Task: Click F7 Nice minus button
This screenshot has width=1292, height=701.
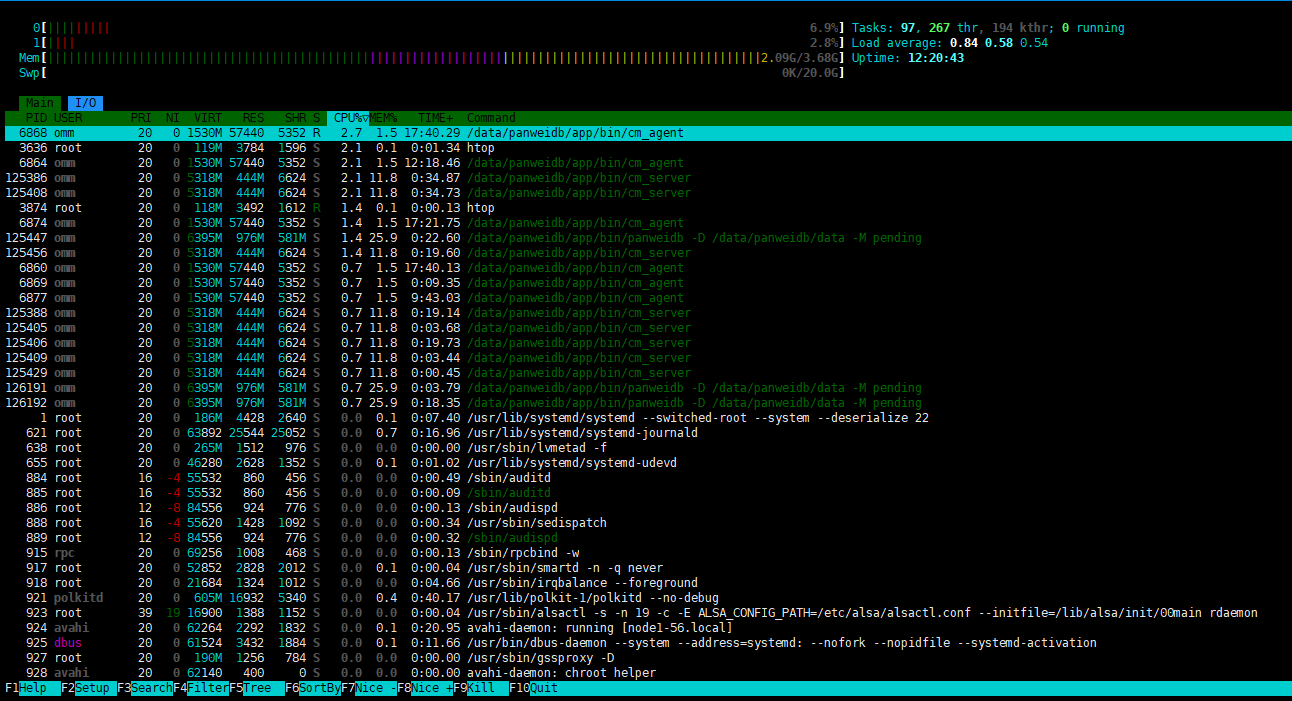Action: 368,688
